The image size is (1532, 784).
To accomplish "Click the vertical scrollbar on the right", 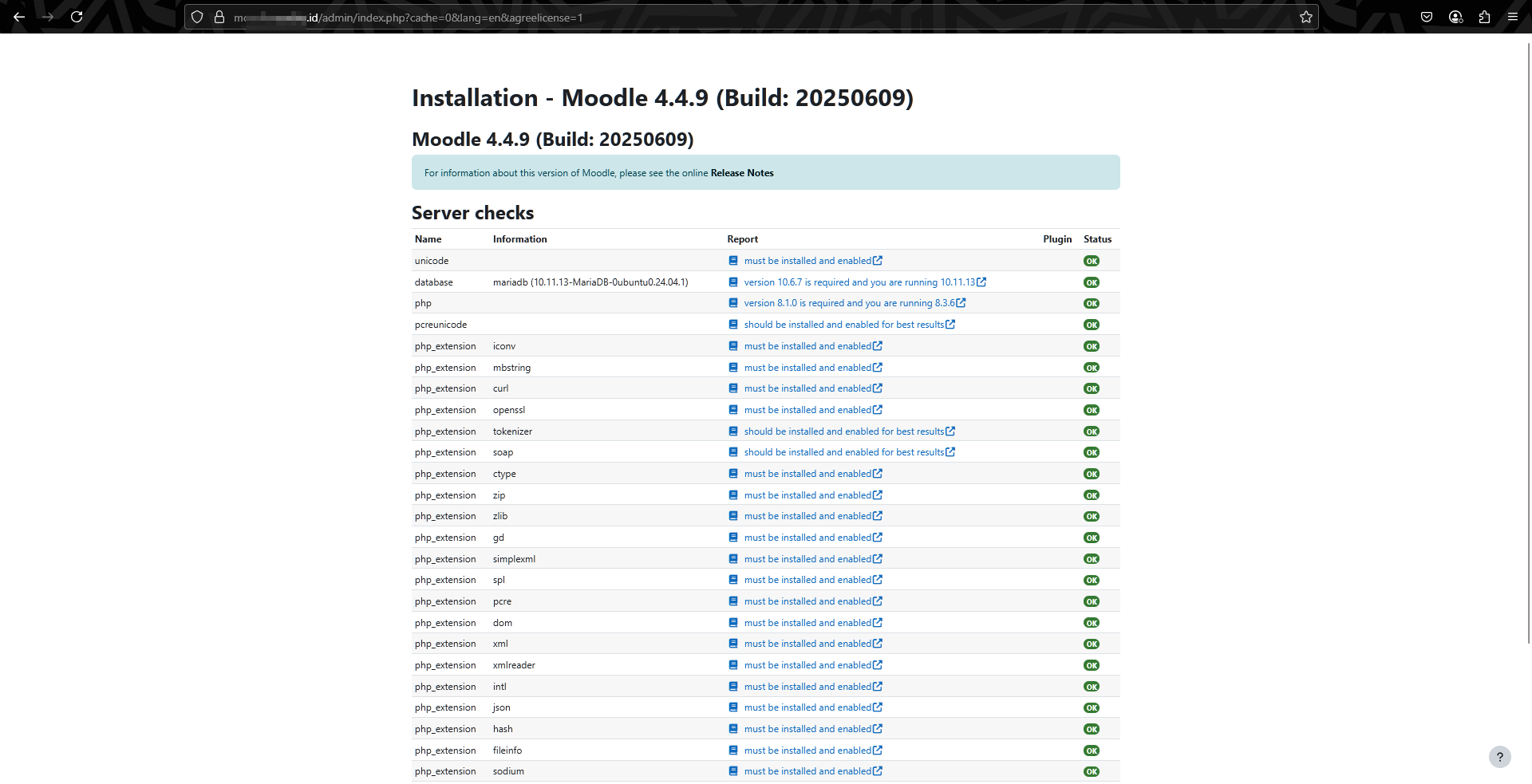I will [1527, 239].
